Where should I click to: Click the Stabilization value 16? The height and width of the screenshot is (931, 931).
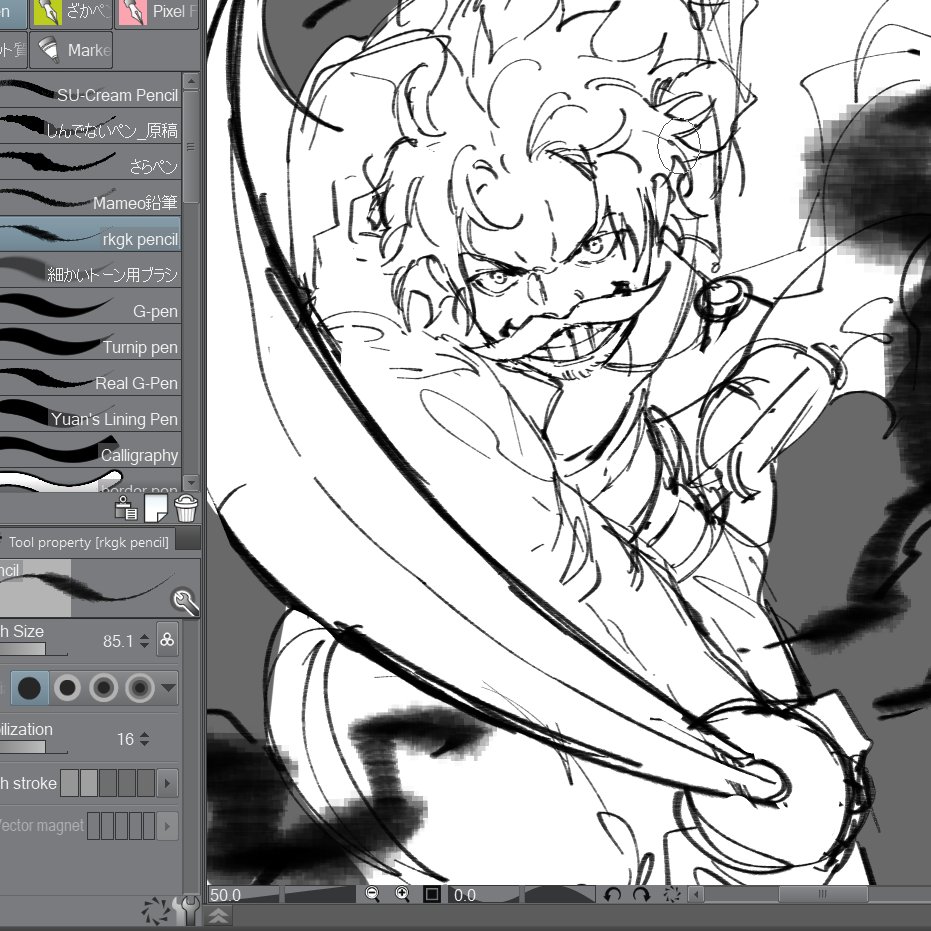(125, 739)
